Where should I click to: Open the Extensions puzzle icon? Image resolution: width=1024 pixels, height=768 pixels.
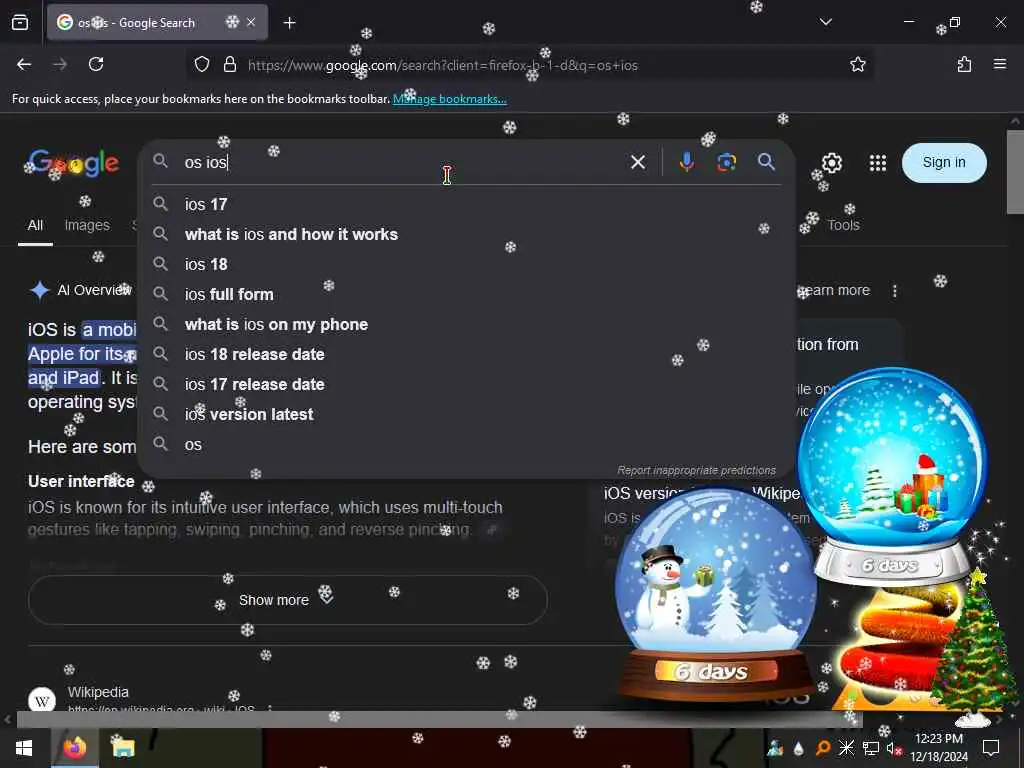click(964, 64)
